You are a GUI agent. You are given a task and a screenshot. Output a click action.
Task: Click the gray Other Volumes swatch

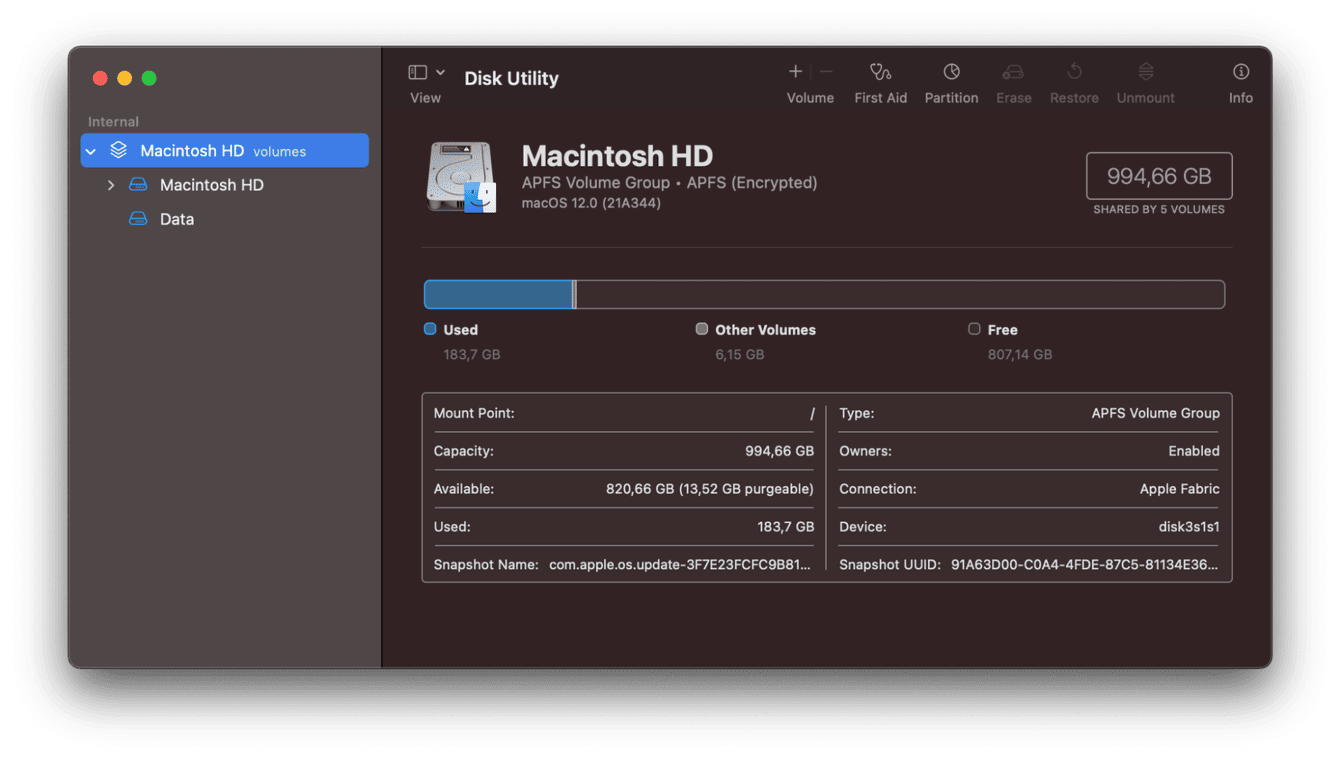click(702, 329)
